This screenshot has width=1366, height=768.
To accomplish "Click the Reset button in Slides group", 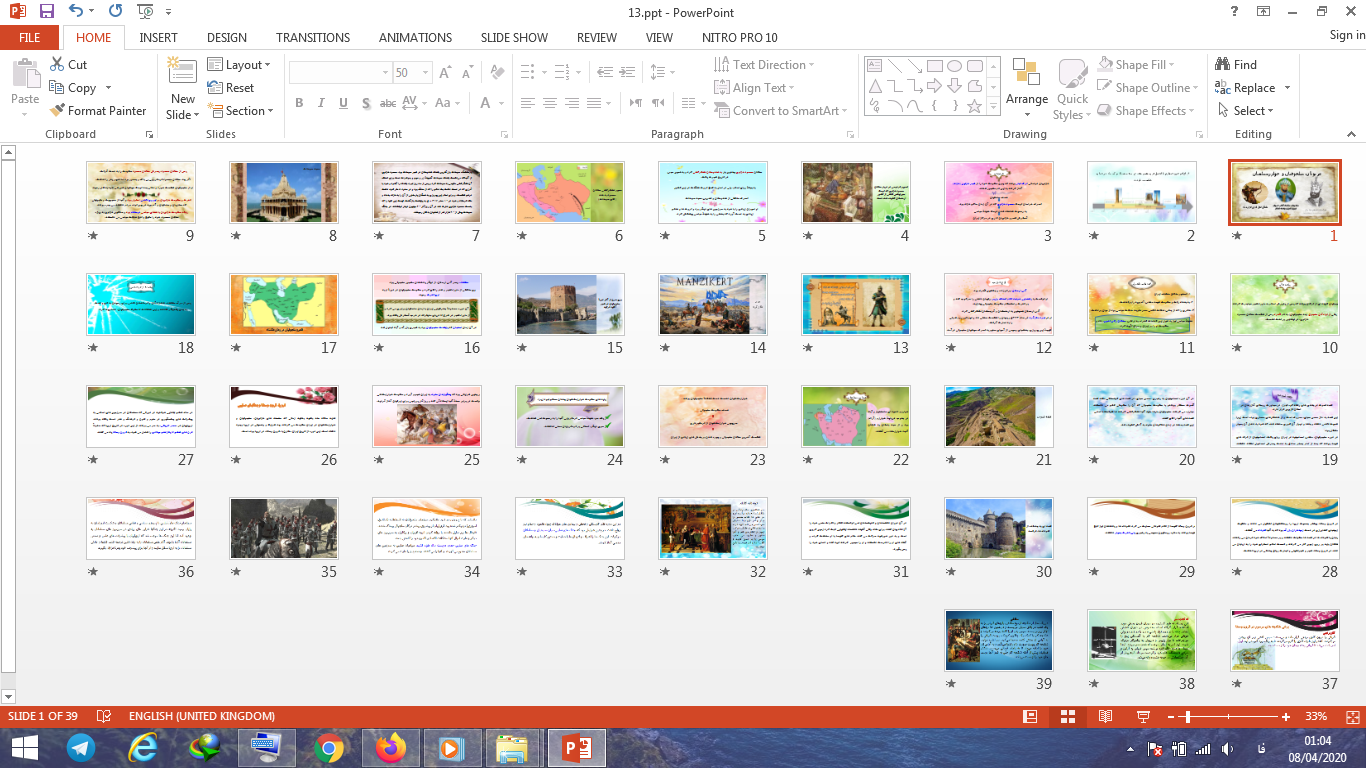I will click(231, 88).
